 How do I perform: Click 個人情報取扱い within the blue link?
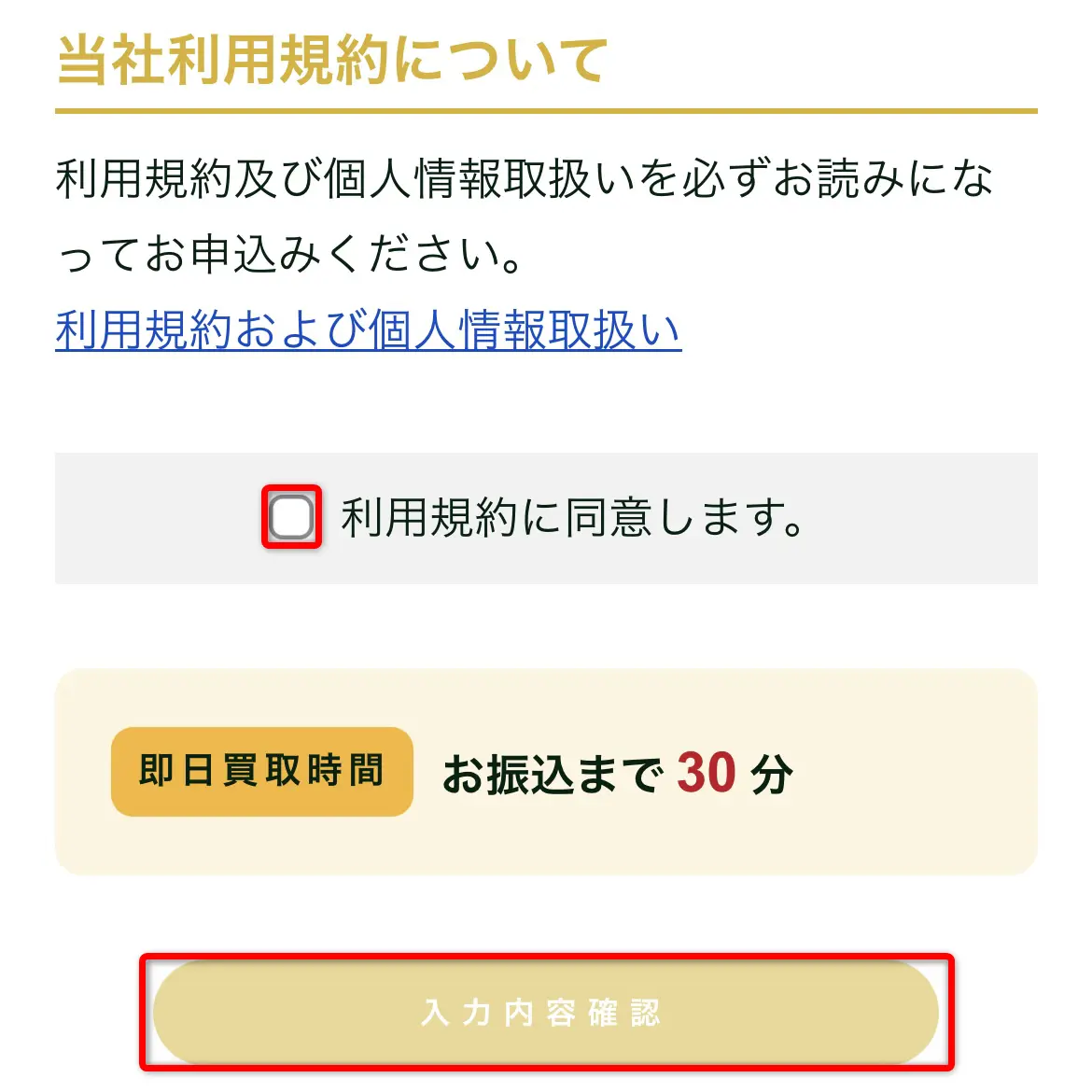click(x=525, y=330)
